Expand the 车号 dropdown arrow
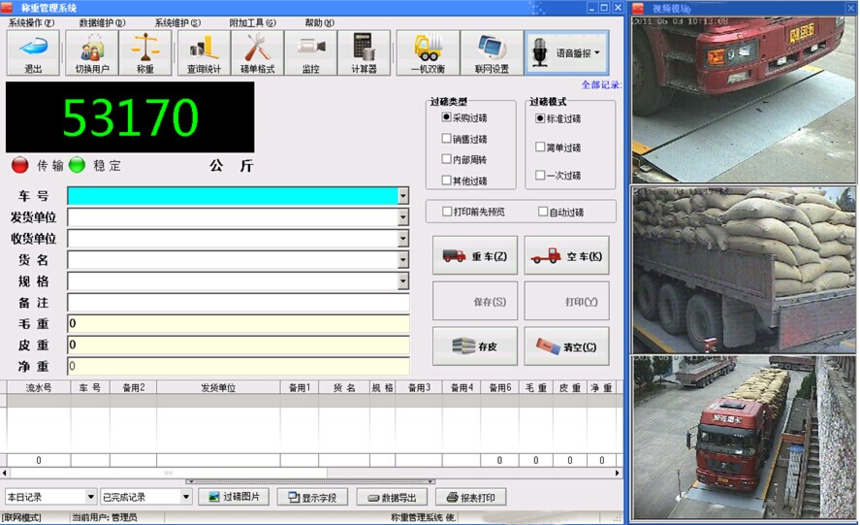 [403, 196]
